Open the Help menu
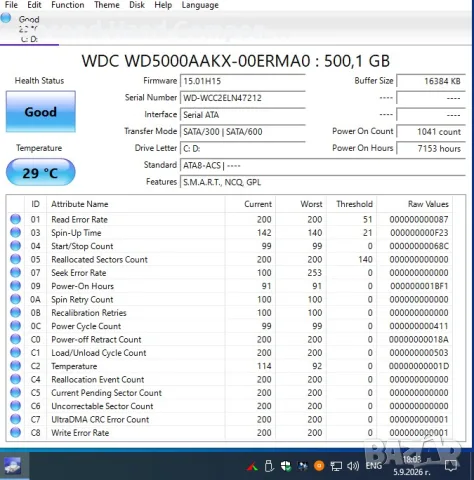 tap(163, 5)
